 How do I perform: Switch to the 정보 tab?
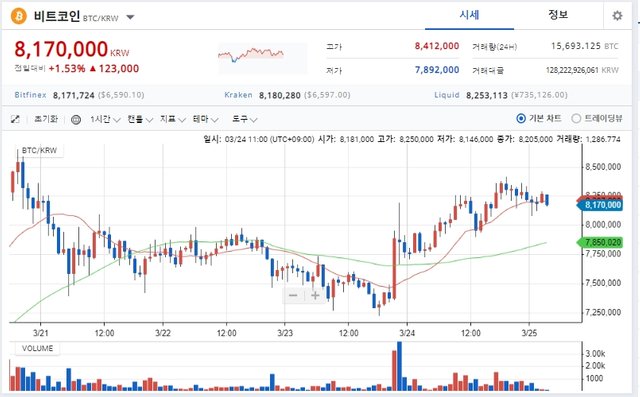coord(558,15)
